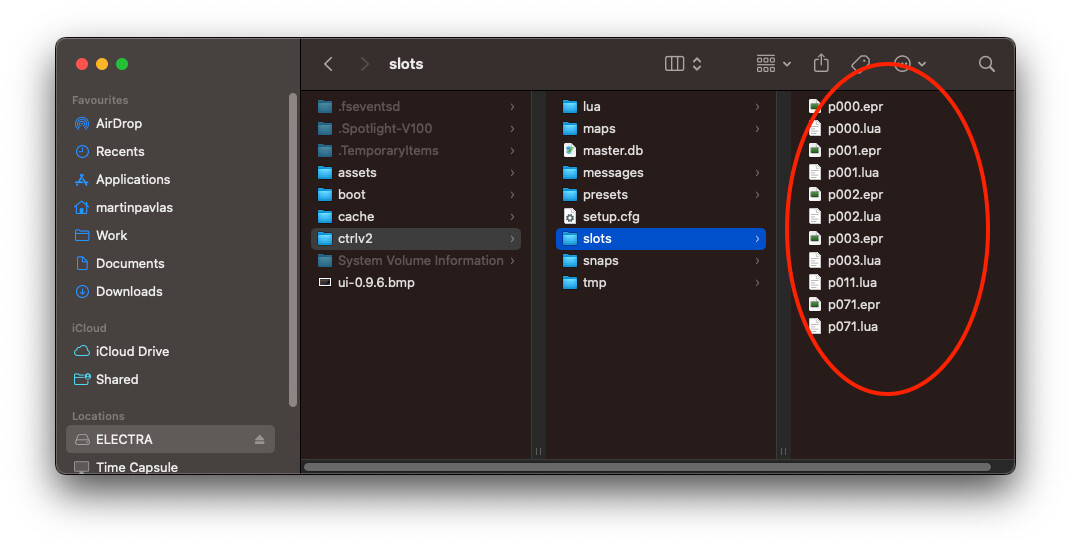1071x548 pixels.
Task: Switch view using column view icon
Action: point(674,64)
